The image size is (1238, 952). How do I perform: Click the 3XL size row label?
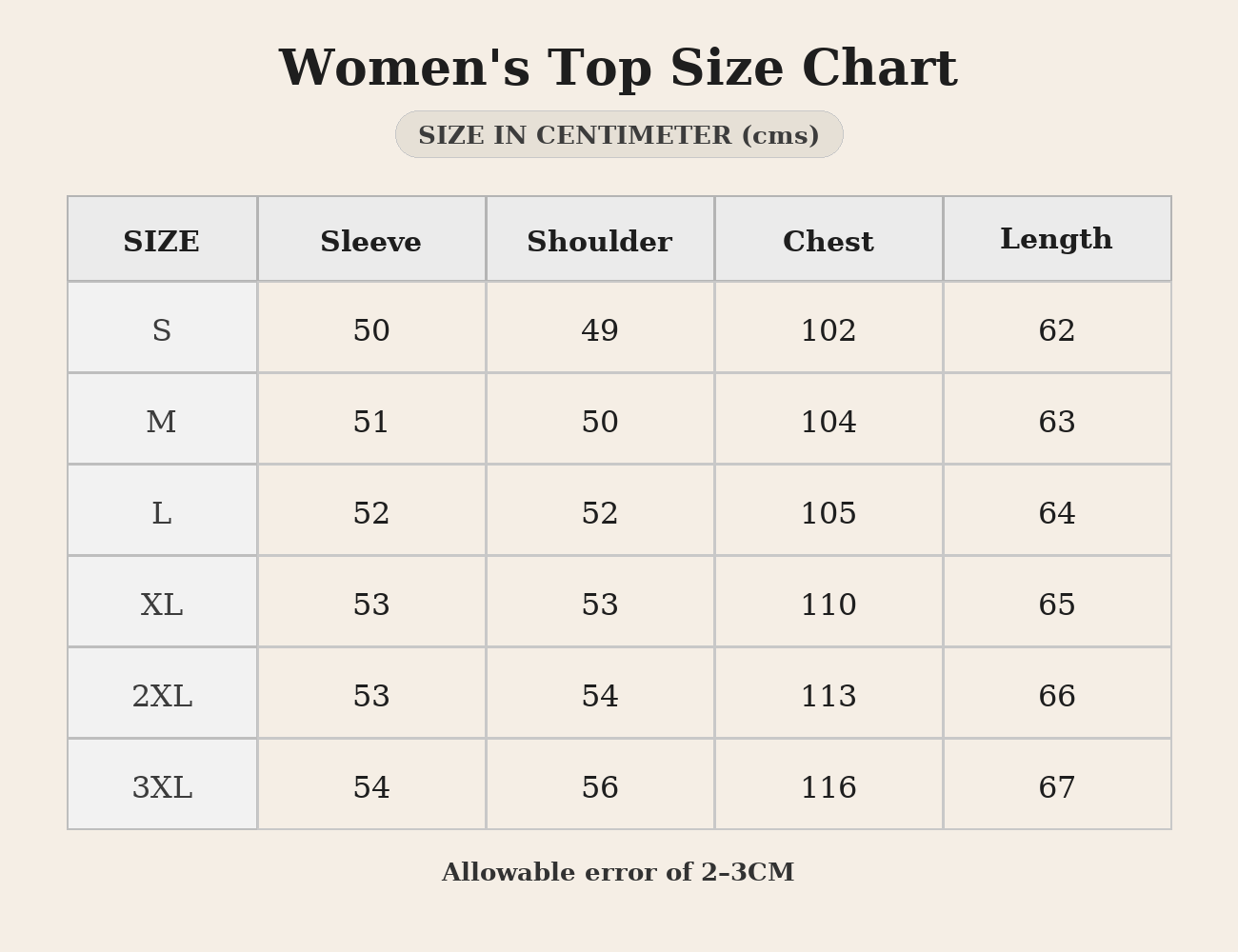point(162,787)
